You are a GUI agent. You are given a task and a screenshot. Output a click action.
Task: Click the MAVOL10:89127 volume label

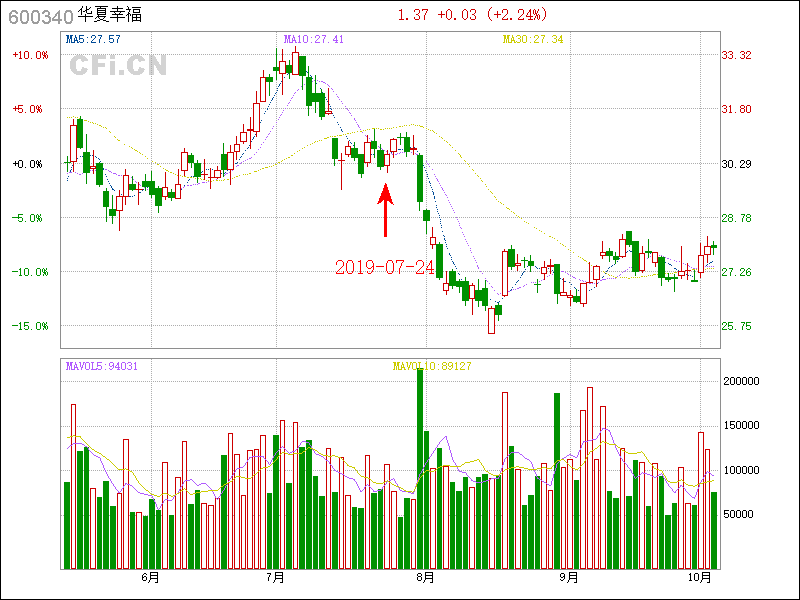tap(432, 367)
